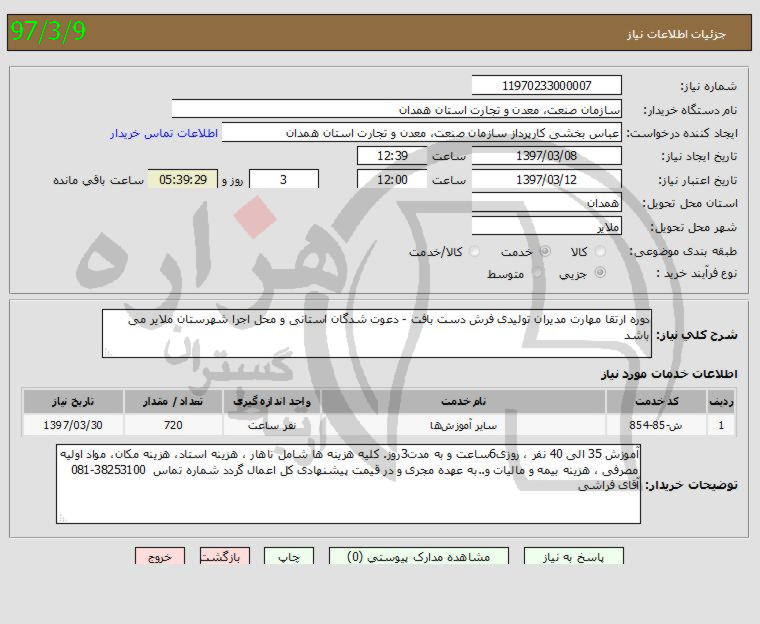Image resolution: width=760 pixels, height=624 pixels.
Task: Click creation time field 12:39
Action: (392, 156)
